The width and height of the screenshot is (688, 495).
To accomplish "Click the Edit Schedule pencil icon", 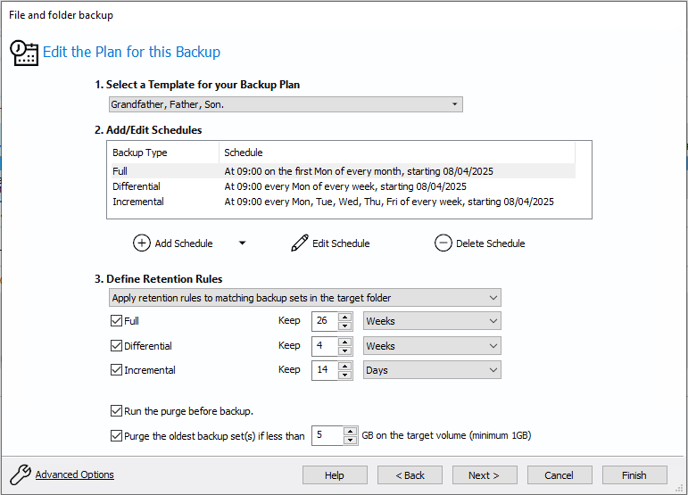I will 300,243.
